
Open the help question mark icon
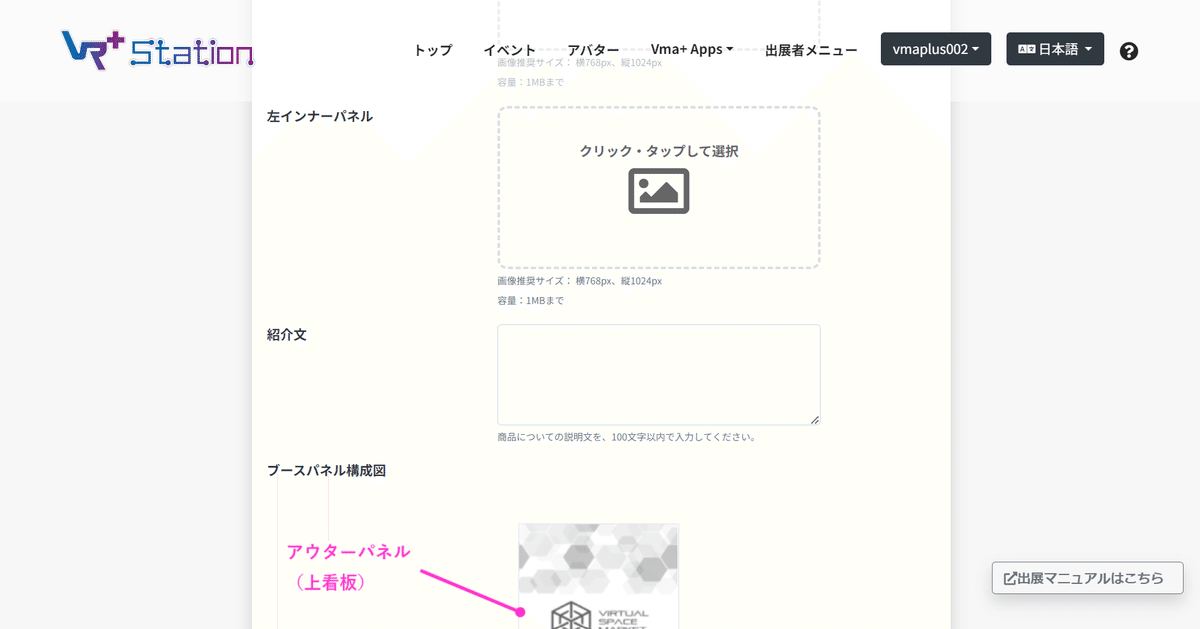point(1129,51)
